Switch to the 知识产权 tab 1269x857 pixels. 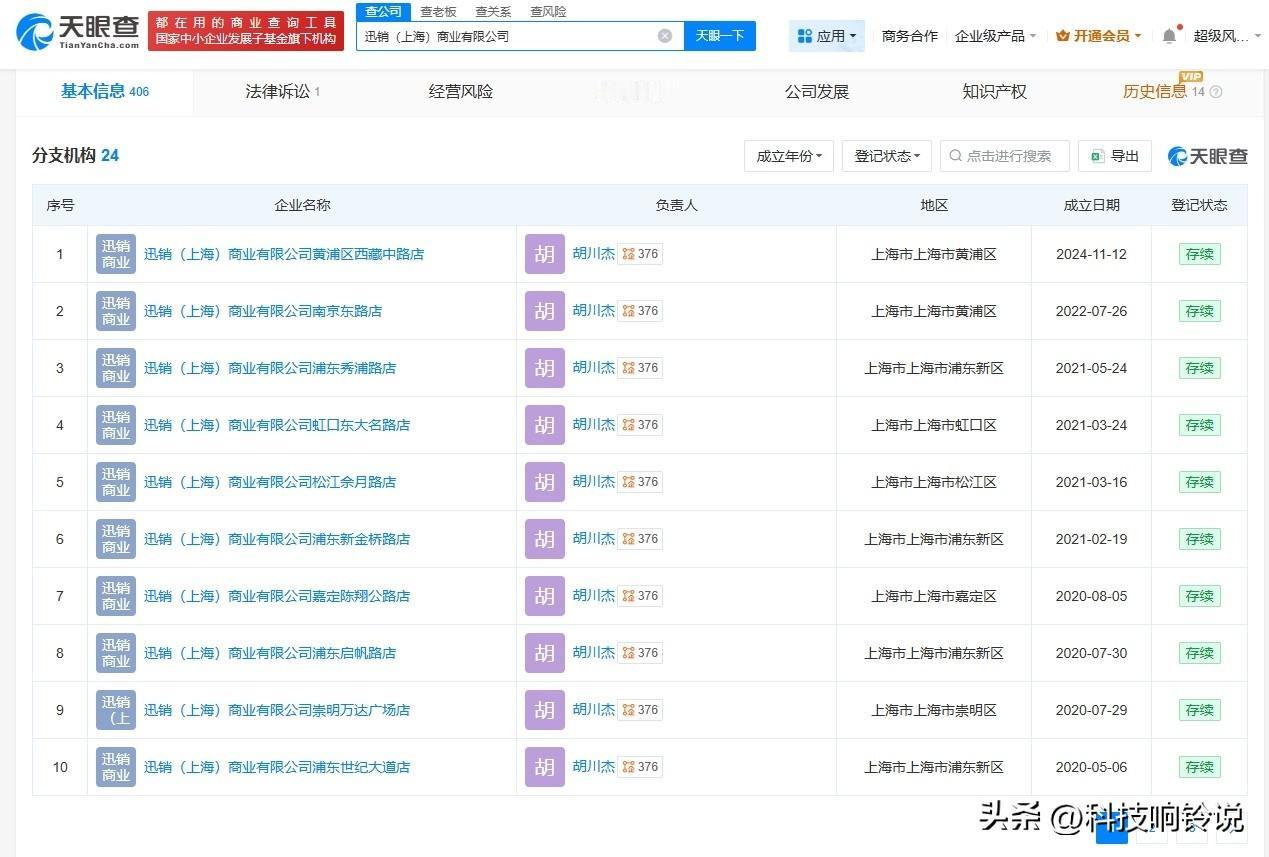point(994,92)
